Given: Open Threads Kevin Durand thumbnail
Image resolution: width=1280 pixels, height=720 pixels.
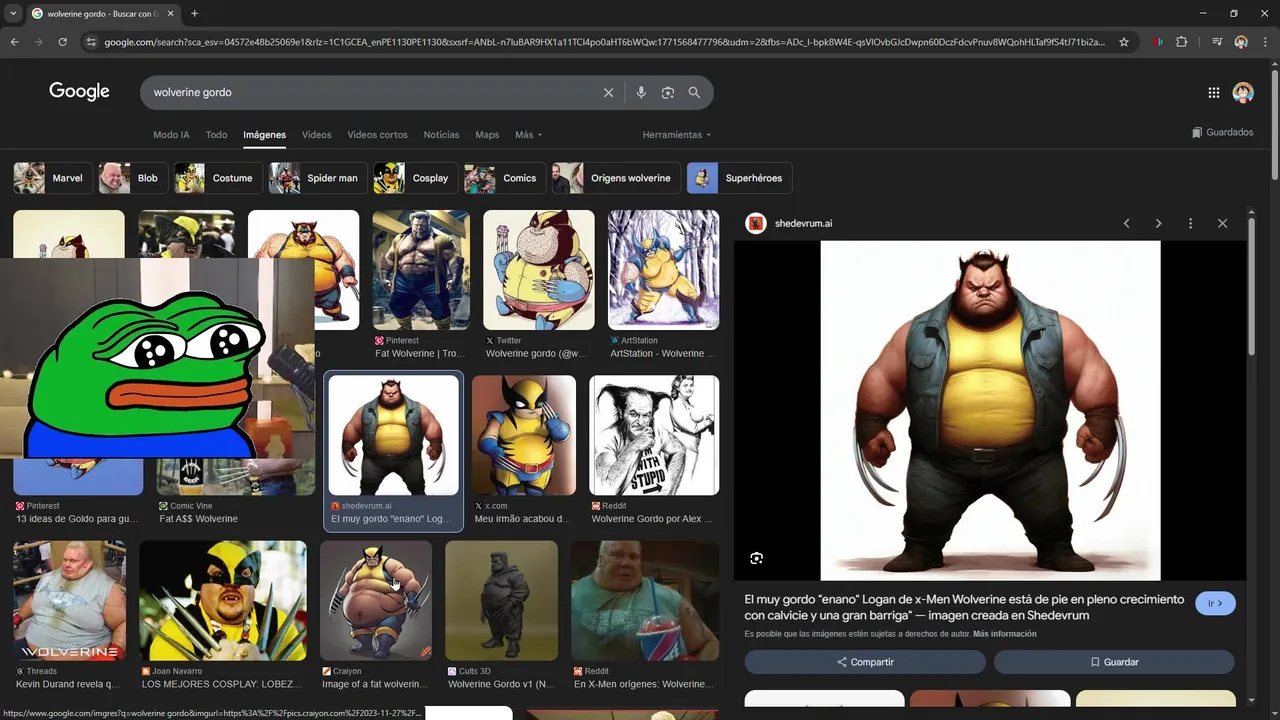Looking at the screenshot, I should pos(69,600).
